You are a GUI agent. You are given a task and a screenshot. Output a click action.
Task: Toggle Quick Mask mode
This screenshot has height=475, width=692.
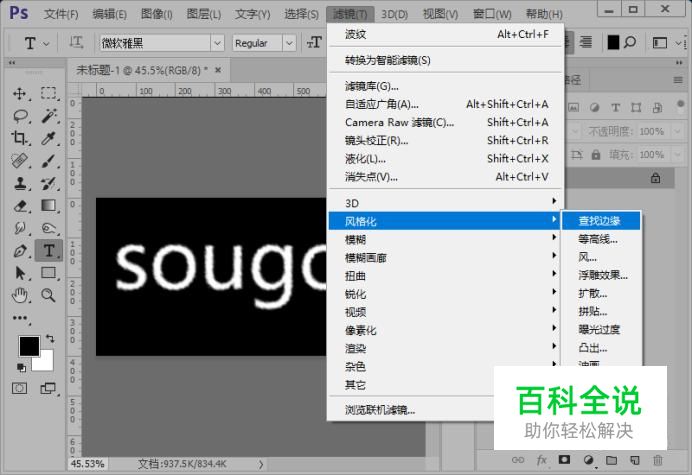point(19,388)
